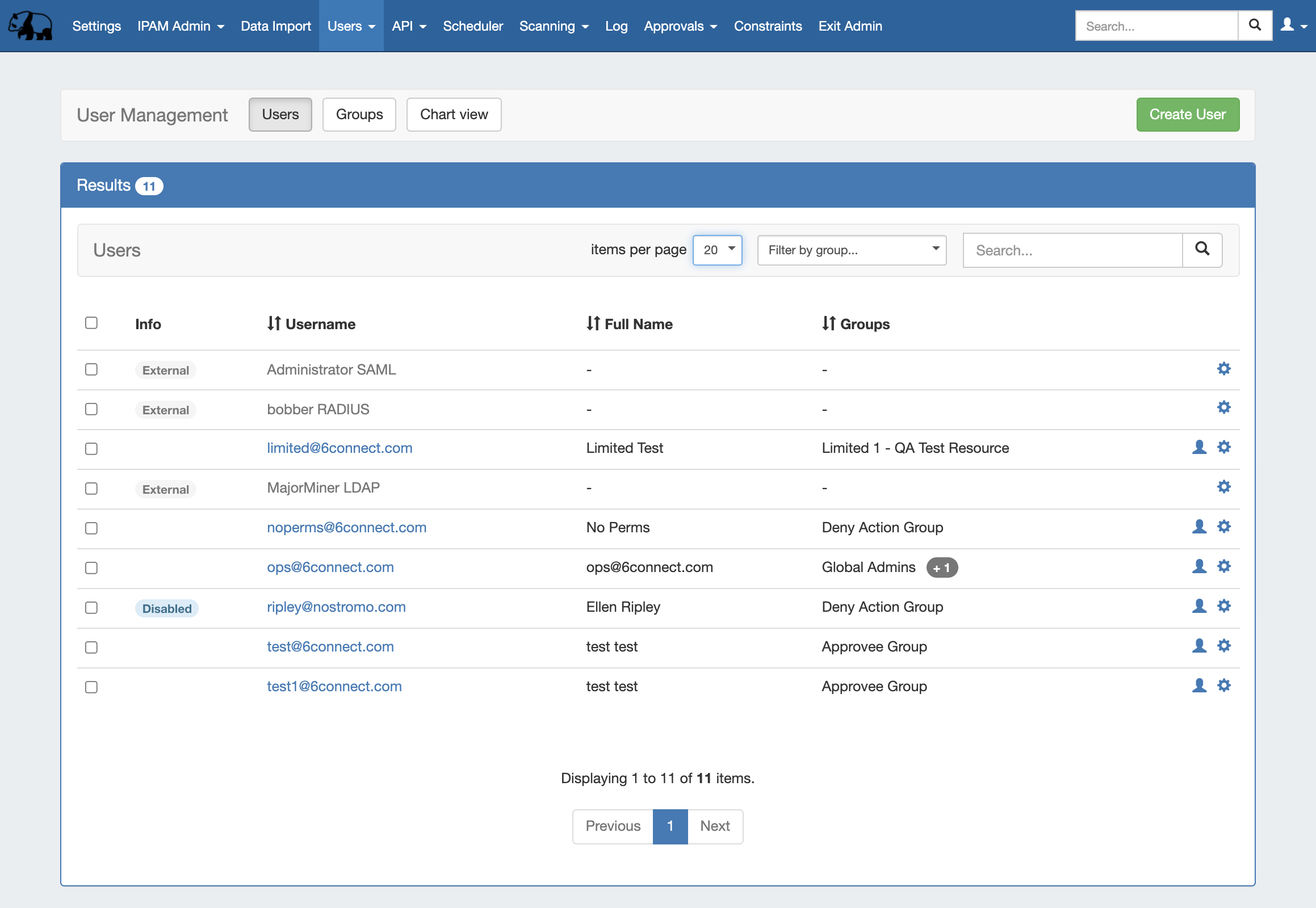
Task: Click the gear icon for Administrator SAML
Action: pos(1224,369)
